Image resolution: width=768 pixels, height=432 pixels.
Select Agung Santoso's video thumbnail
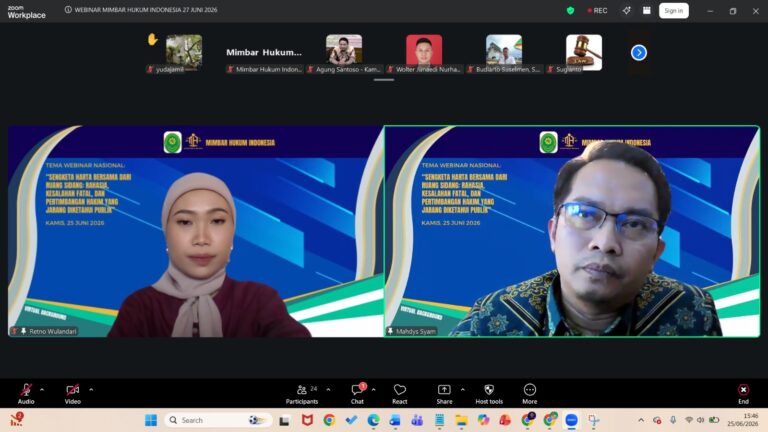[344, 49]
